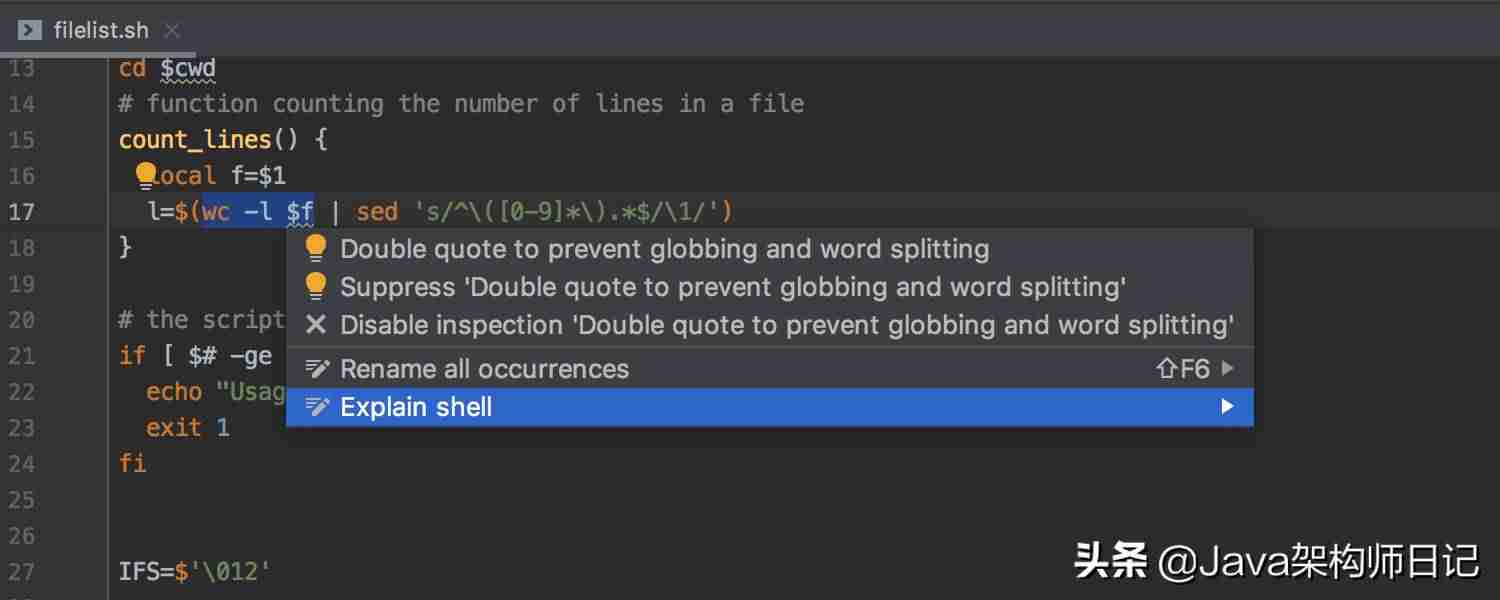The height and width of the screenshot is (600, 1500).
Task: Click the selected 'wc -l $f' text
Action: tap(258, 212)
